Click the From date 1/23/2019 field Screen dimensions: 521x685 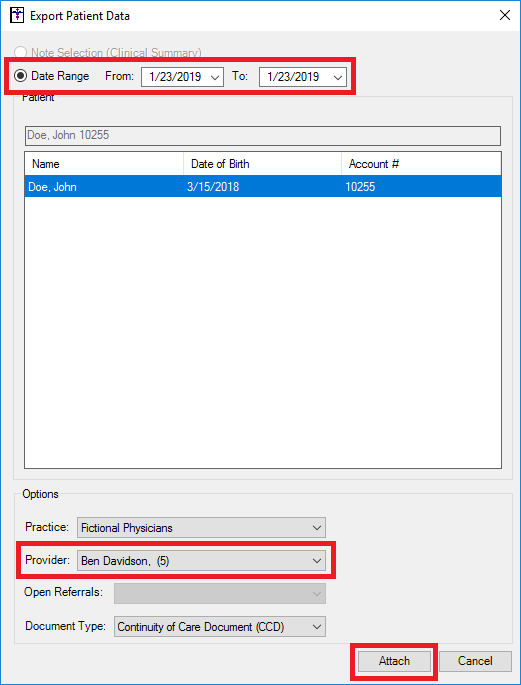pyautogui.click(x=182, y=77)
